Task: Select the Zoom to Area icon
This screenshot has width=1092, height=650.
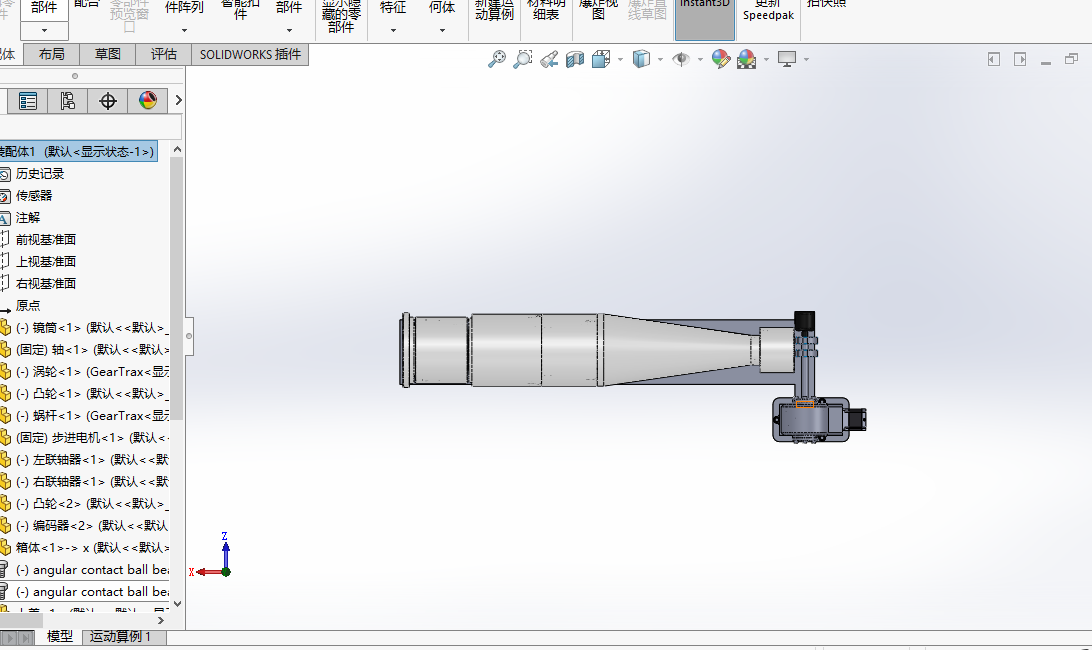Action: [522, 59]
